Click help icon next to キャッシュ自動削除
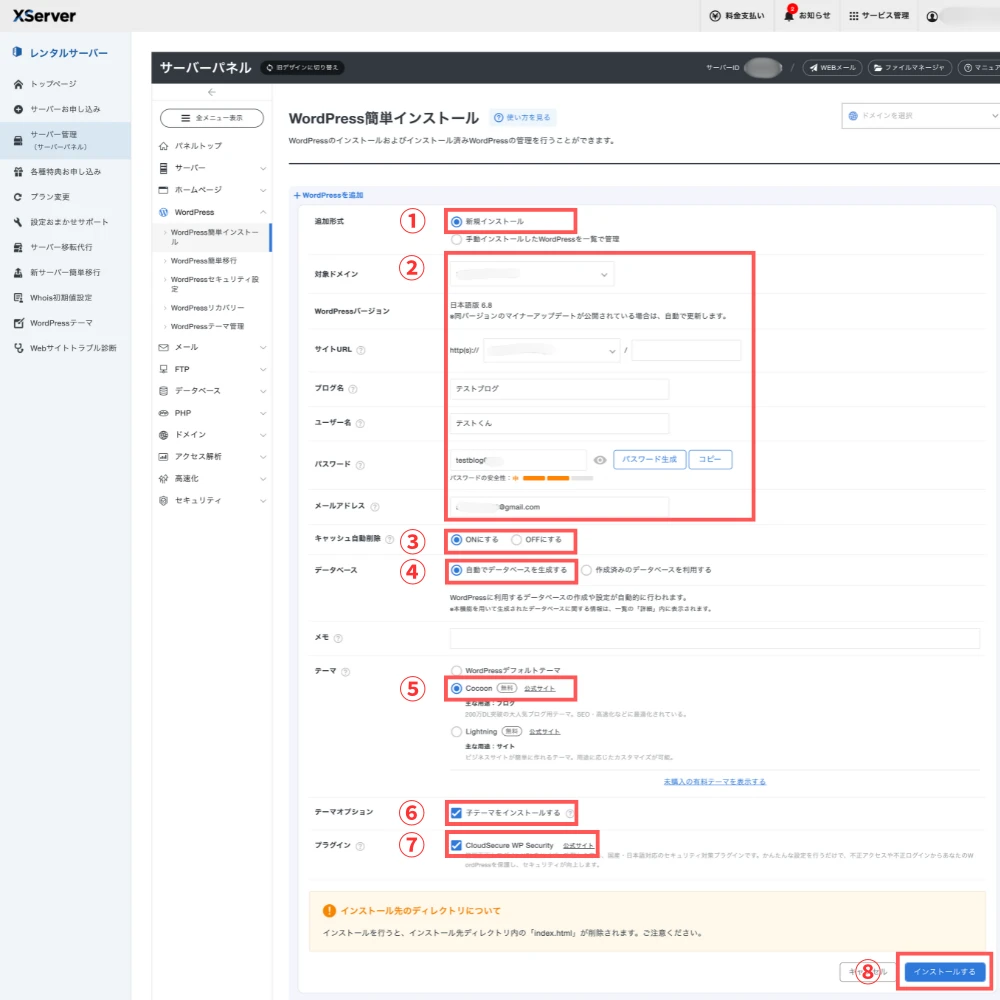This screenshot has height=1000, width=1000. pyautogui.click(x=389, y=540)
